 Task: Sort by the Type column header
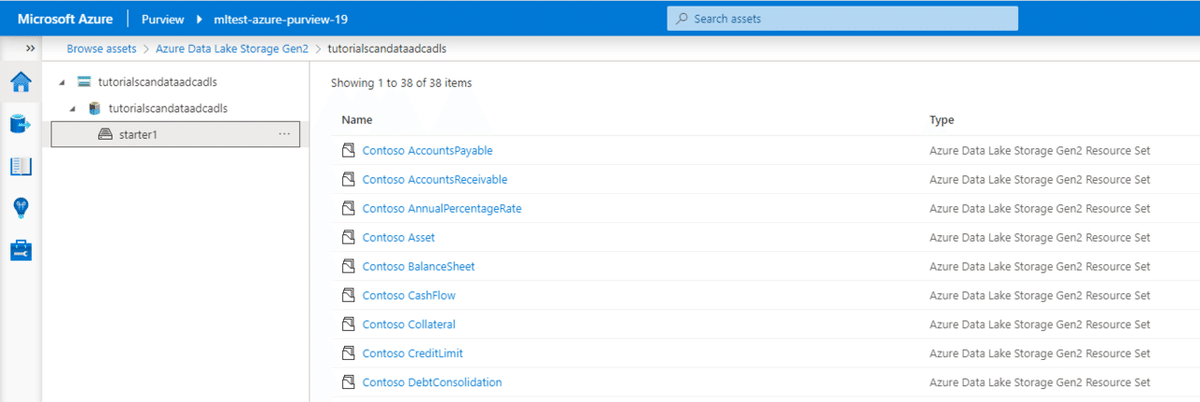pyautogui.click(x=942, y=120)
